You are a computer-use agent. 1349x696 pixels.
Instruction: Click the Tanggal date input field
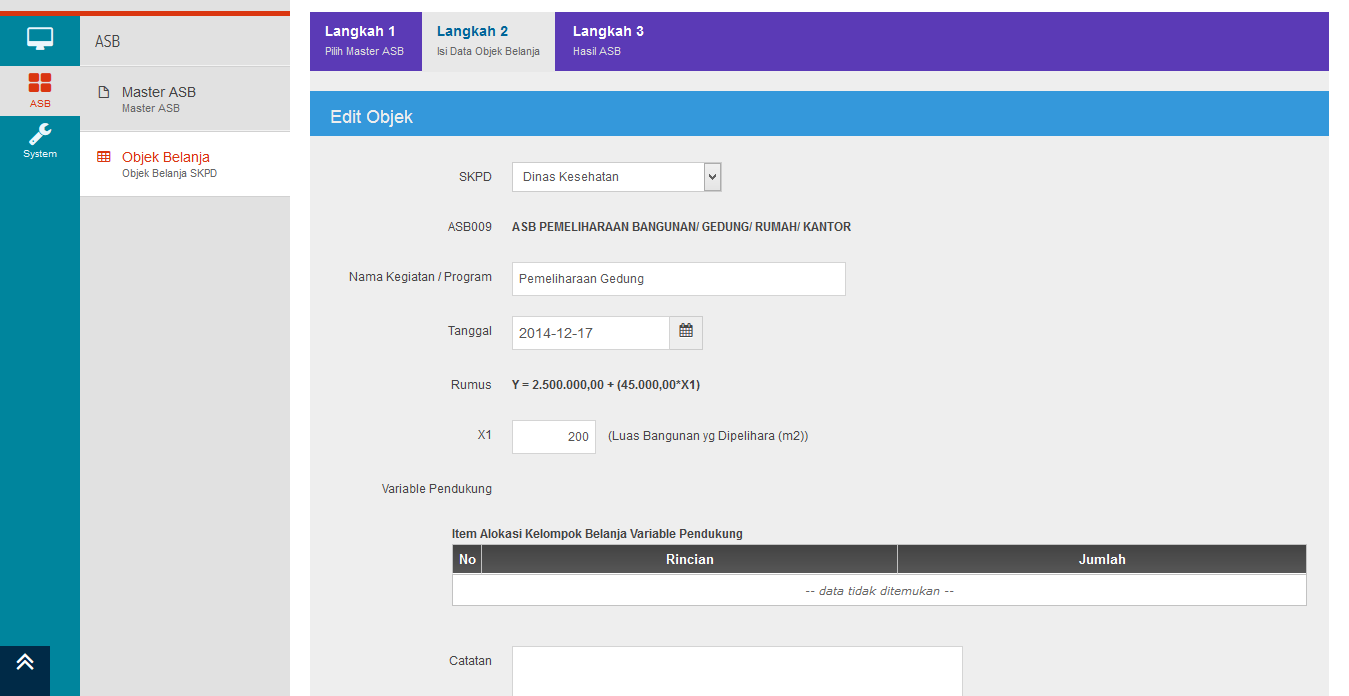coord(590,333)
